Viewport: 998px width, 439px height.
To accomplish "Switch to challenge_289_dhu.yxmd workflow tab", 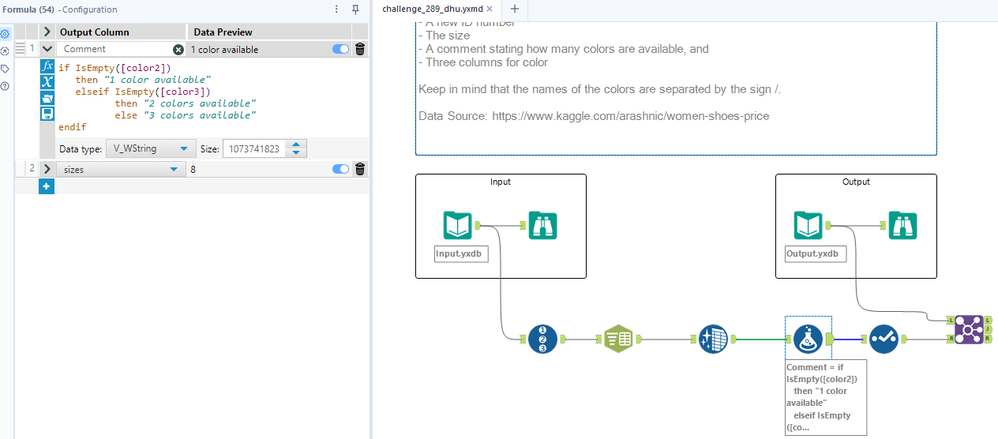I will [432, 10].
